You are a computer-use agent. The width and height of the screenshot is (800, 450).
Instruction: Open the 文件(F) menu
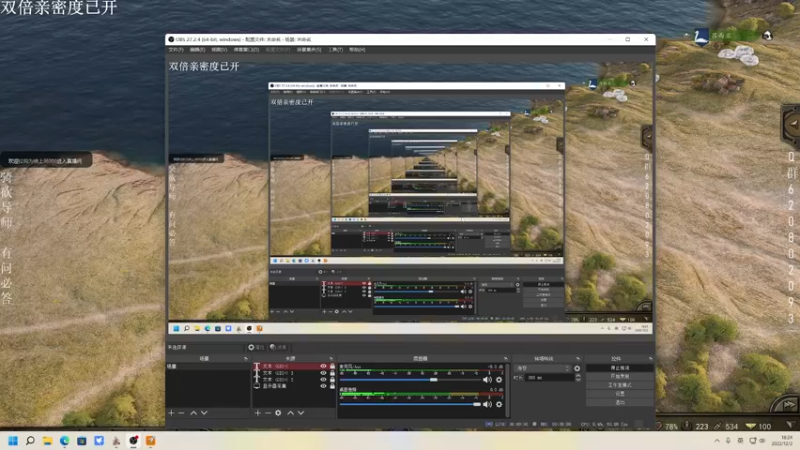176,50
